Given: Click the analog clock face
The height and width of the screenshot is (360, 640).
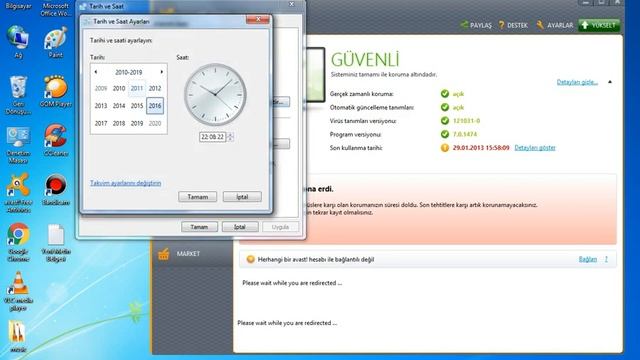Looking at the screenshot, I should 215,94.
